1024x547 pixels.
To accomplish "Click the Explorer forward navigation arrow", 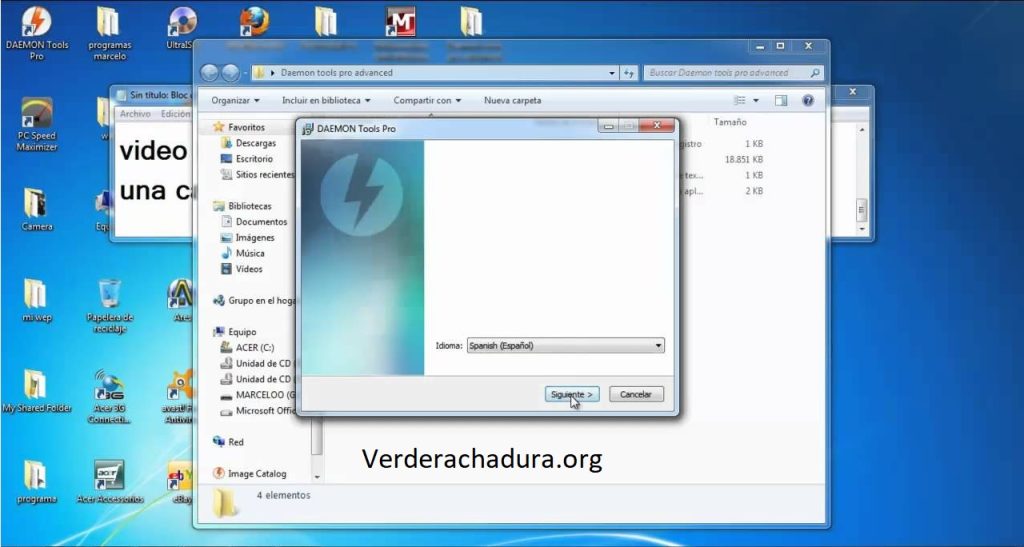I will (x=230, y=72).
